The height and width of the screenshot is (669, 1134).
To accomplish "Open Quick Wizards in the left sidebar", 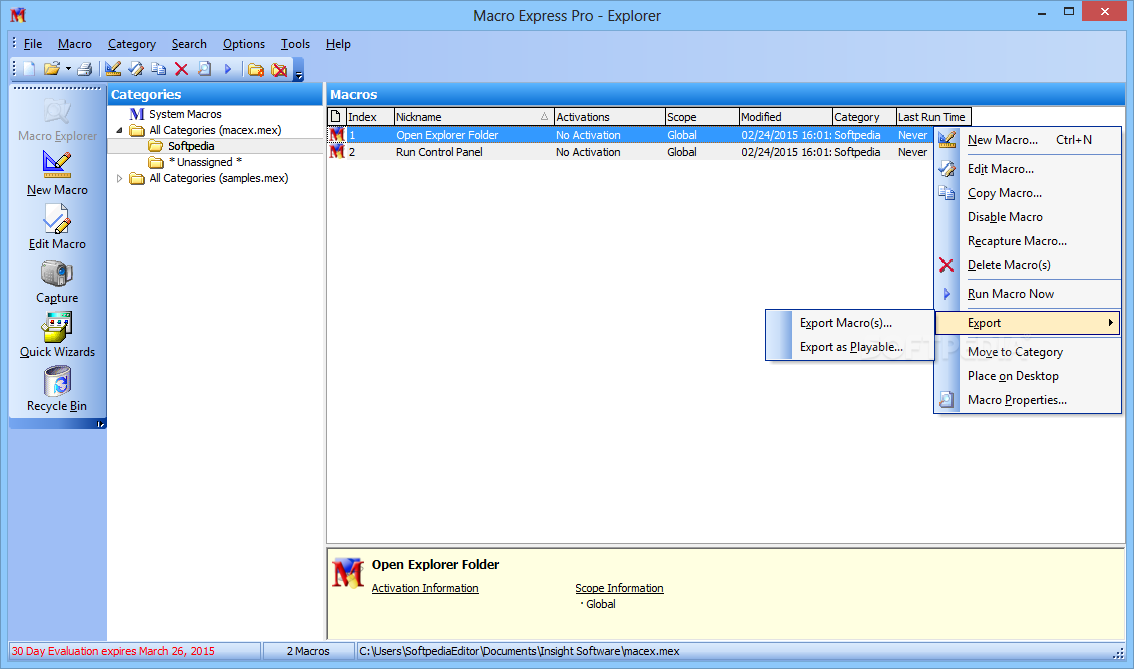I will click(x=57, y=335).
